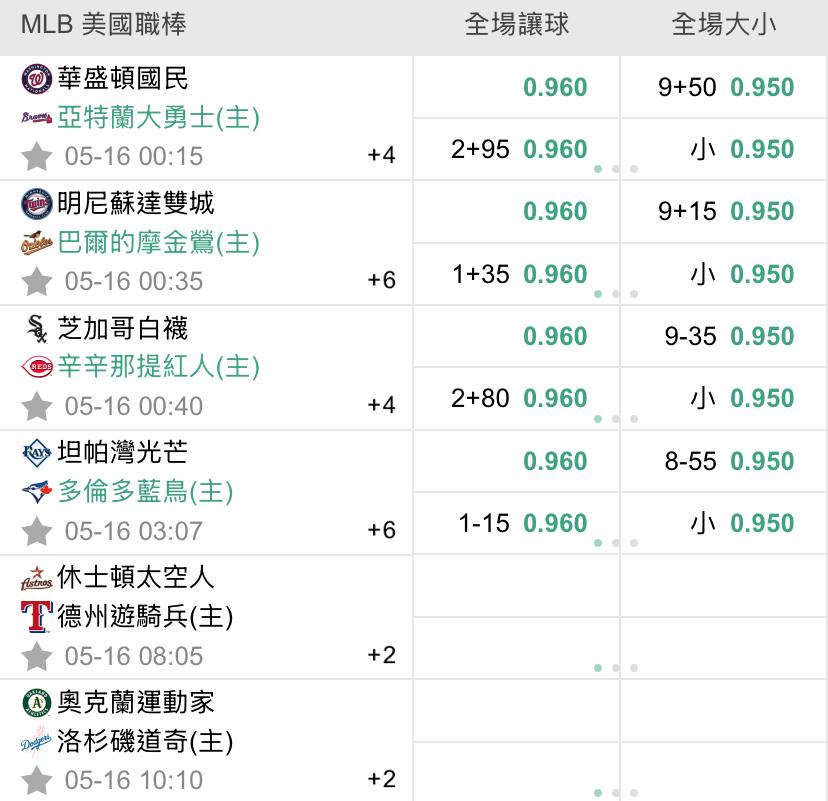Click the Toronto Blue Jays logo
This screenshot has width=828, height=801.
[36, 492]
